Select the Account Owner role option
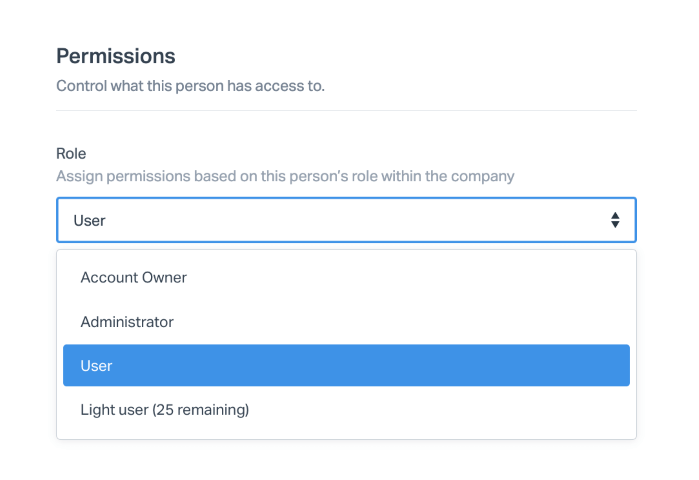This screenshot has width=699, height=480. [x=134, y=277]
